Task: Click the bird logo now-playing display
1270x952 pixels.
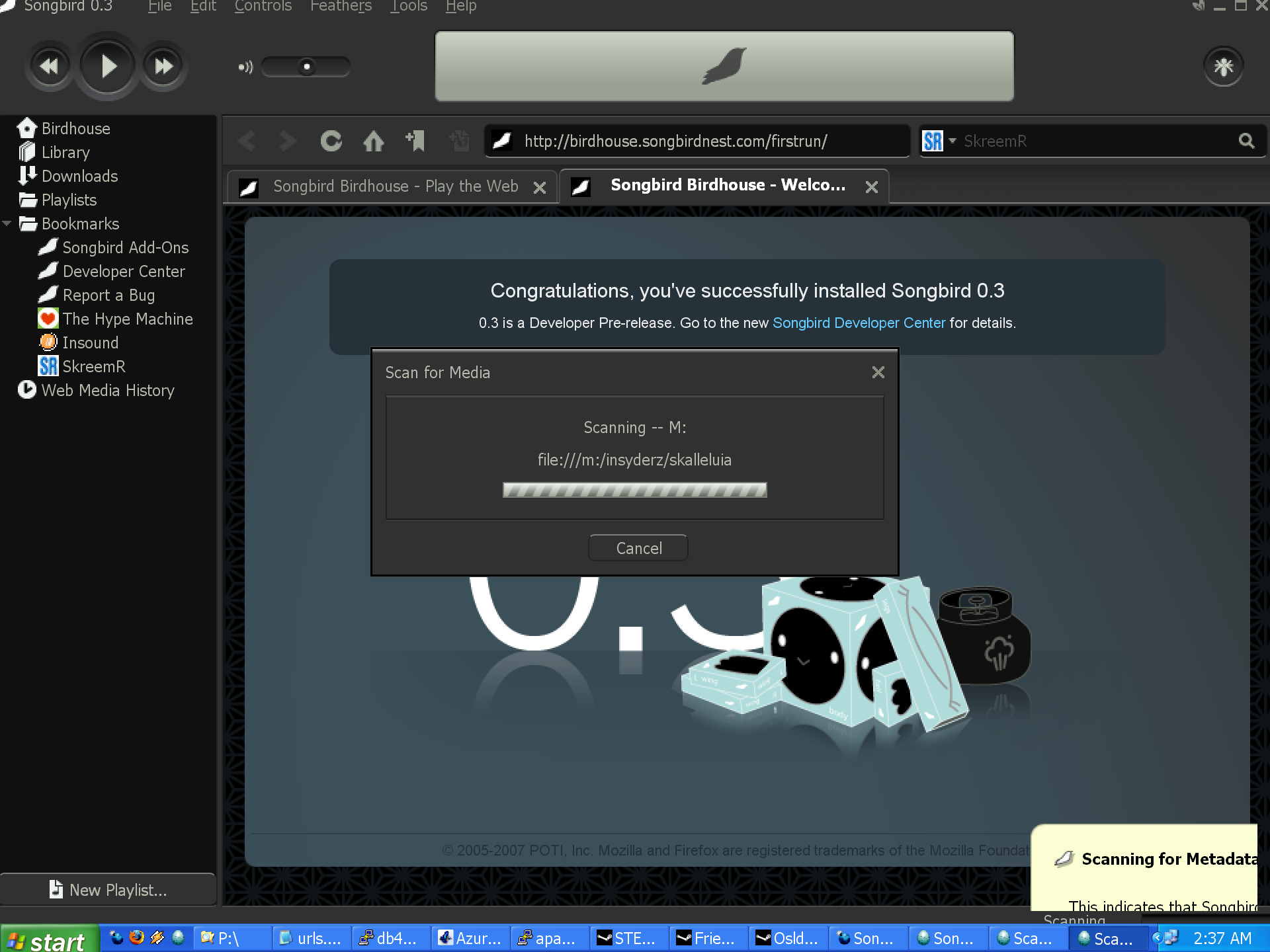Action: (724, 66)
